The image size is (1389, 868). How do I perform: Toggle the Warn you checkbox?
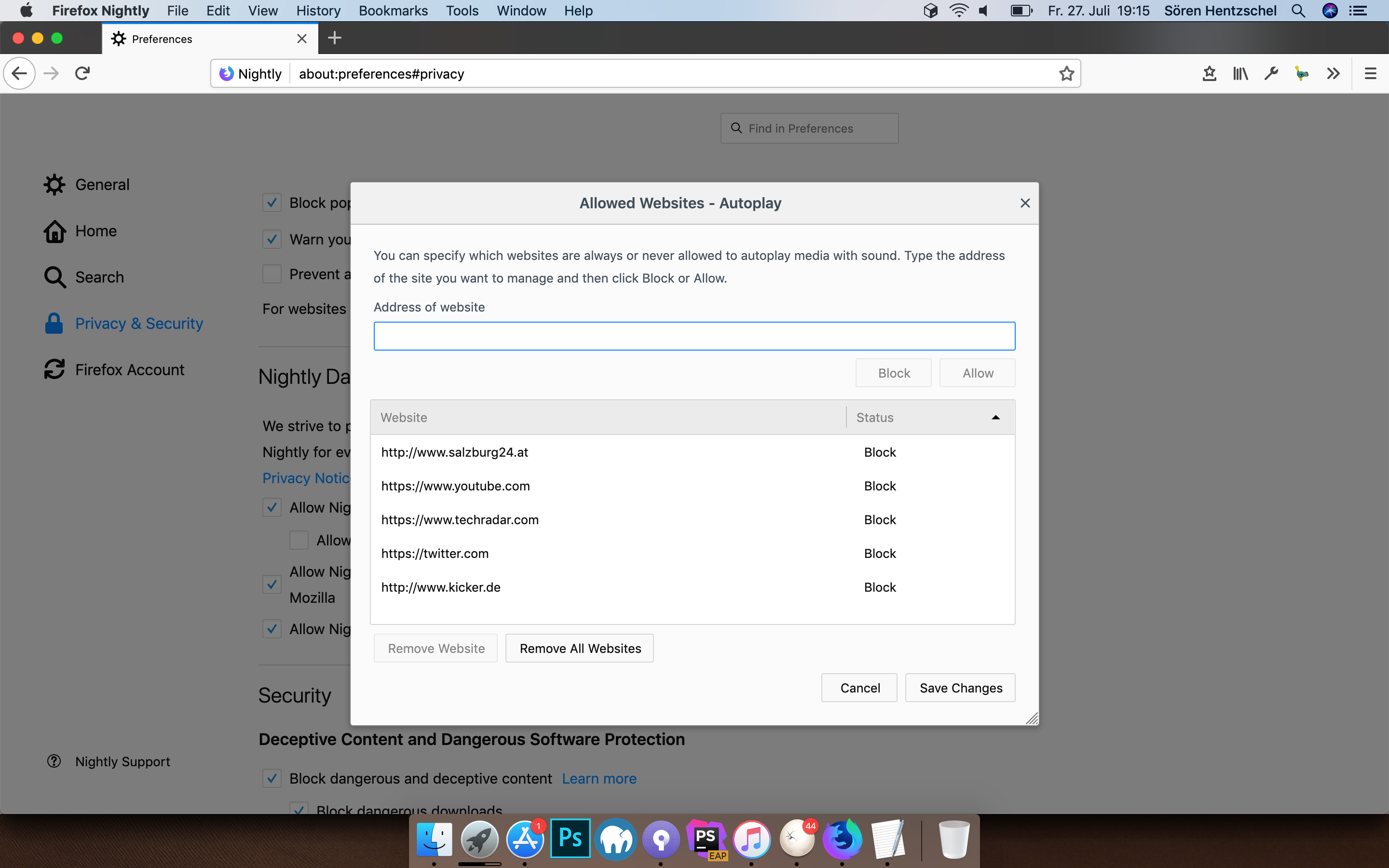[x=272, y=239]
